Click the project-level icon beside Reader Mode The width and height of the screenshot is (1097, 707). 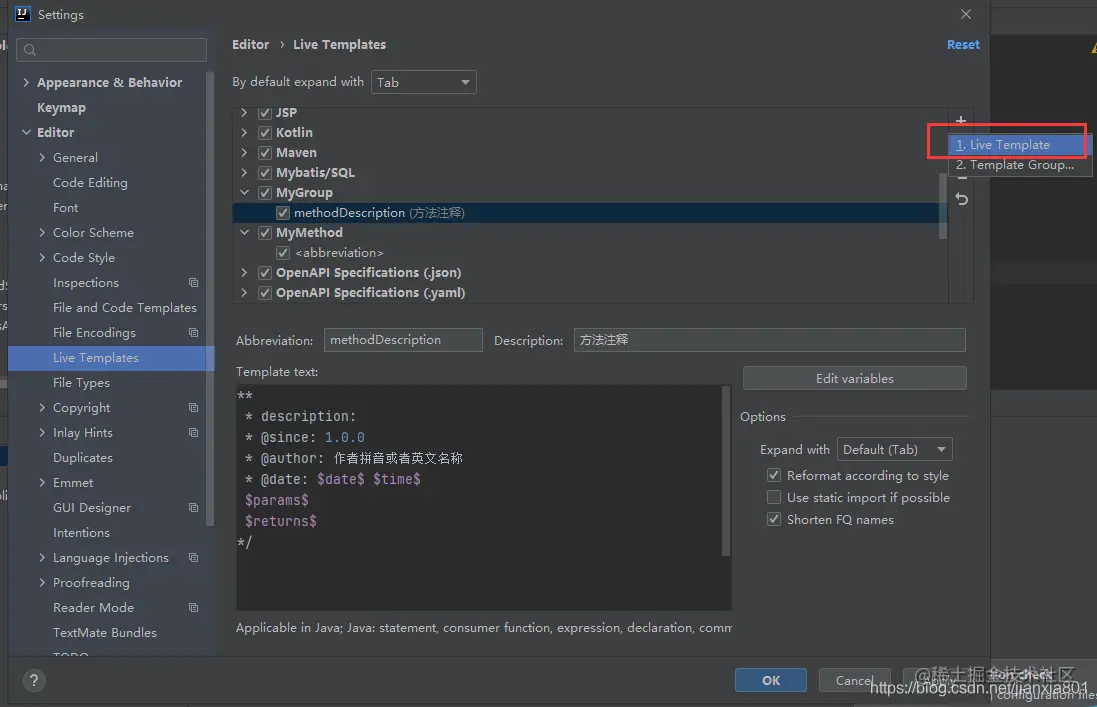point(194,608)
